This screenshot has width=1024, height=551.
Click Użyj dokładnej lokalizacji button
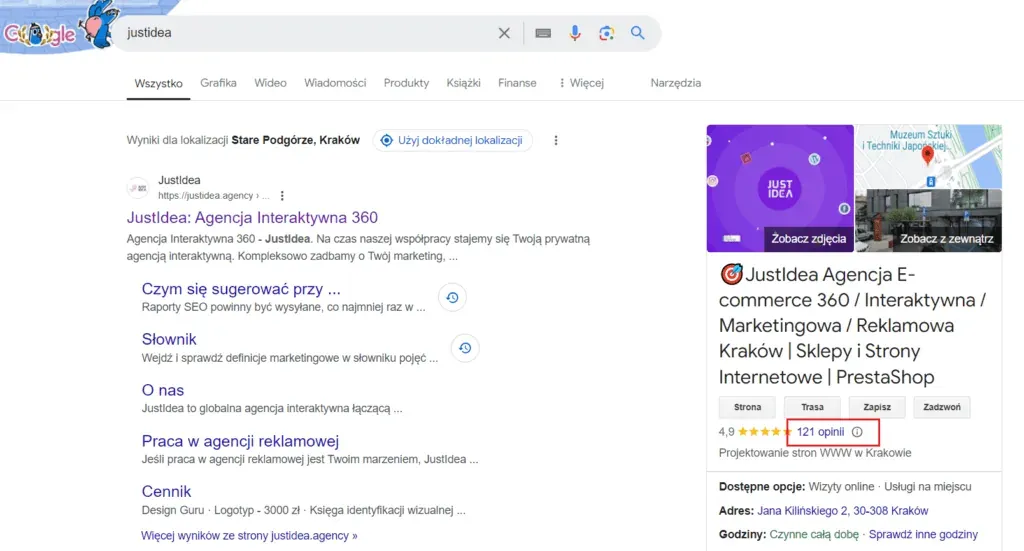453,140
